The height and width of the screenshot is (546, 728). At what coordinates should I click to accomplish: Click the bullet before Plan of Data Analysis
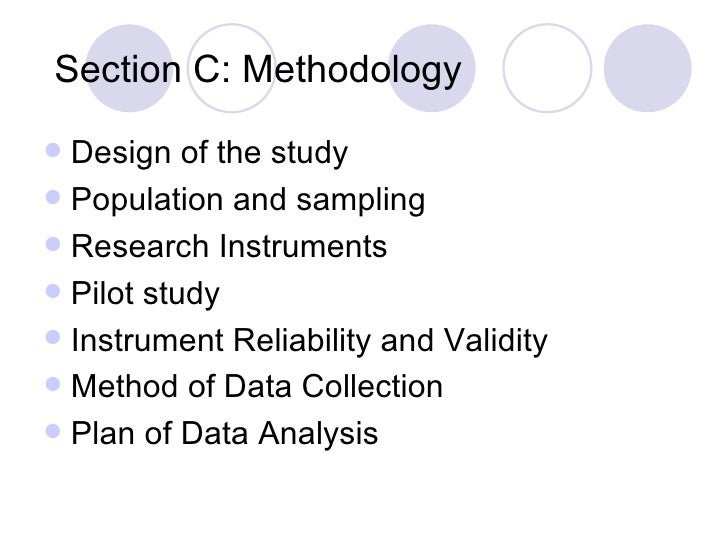coord(60,433)
